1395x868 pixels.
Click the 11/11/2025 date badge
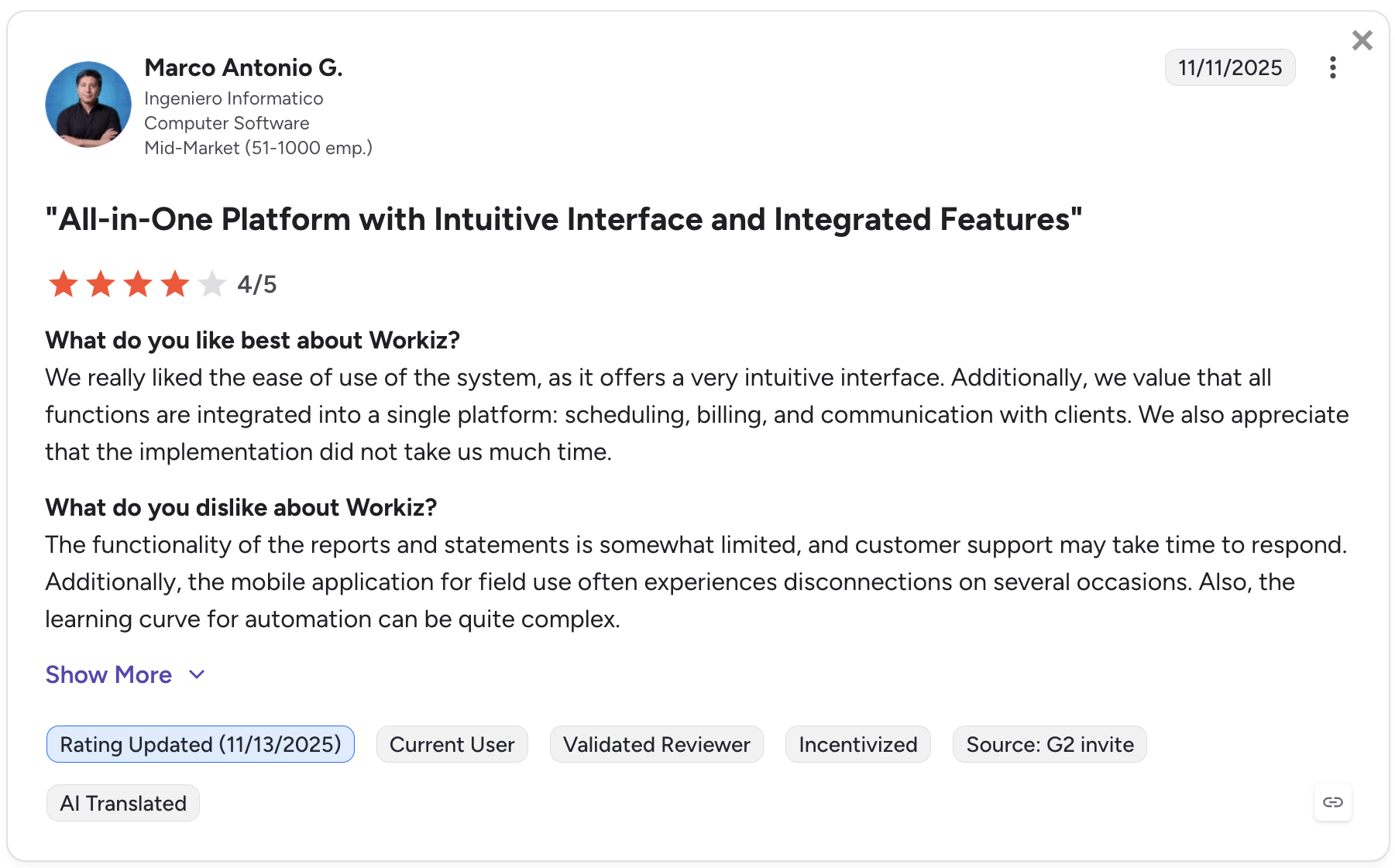(1230, 67)
